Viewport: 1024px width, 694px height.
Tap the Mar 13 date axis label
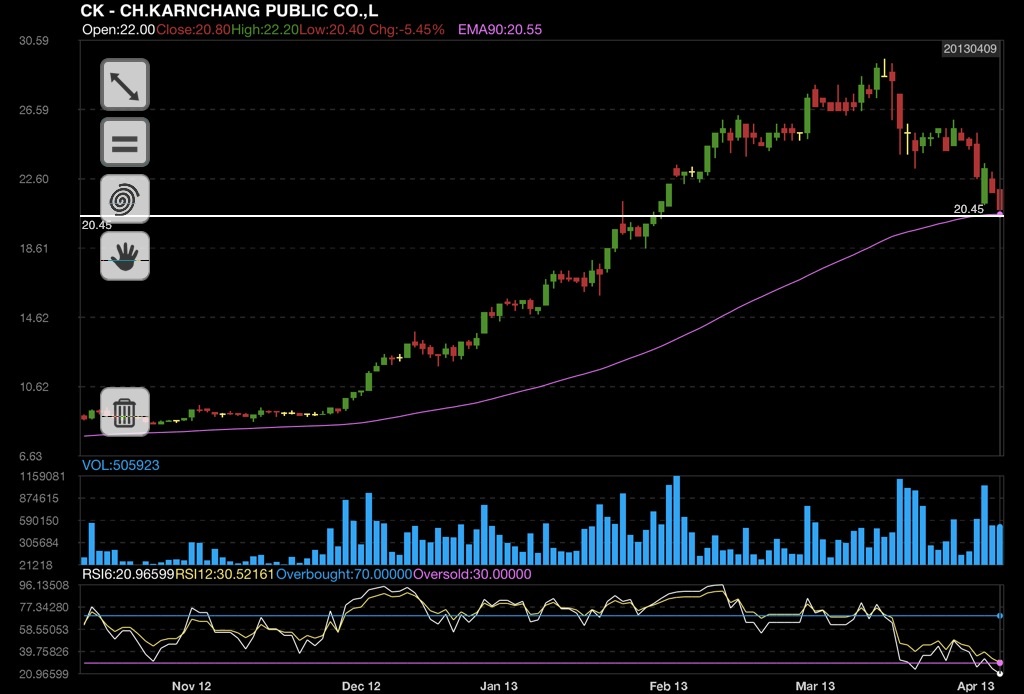coord(815,686)
